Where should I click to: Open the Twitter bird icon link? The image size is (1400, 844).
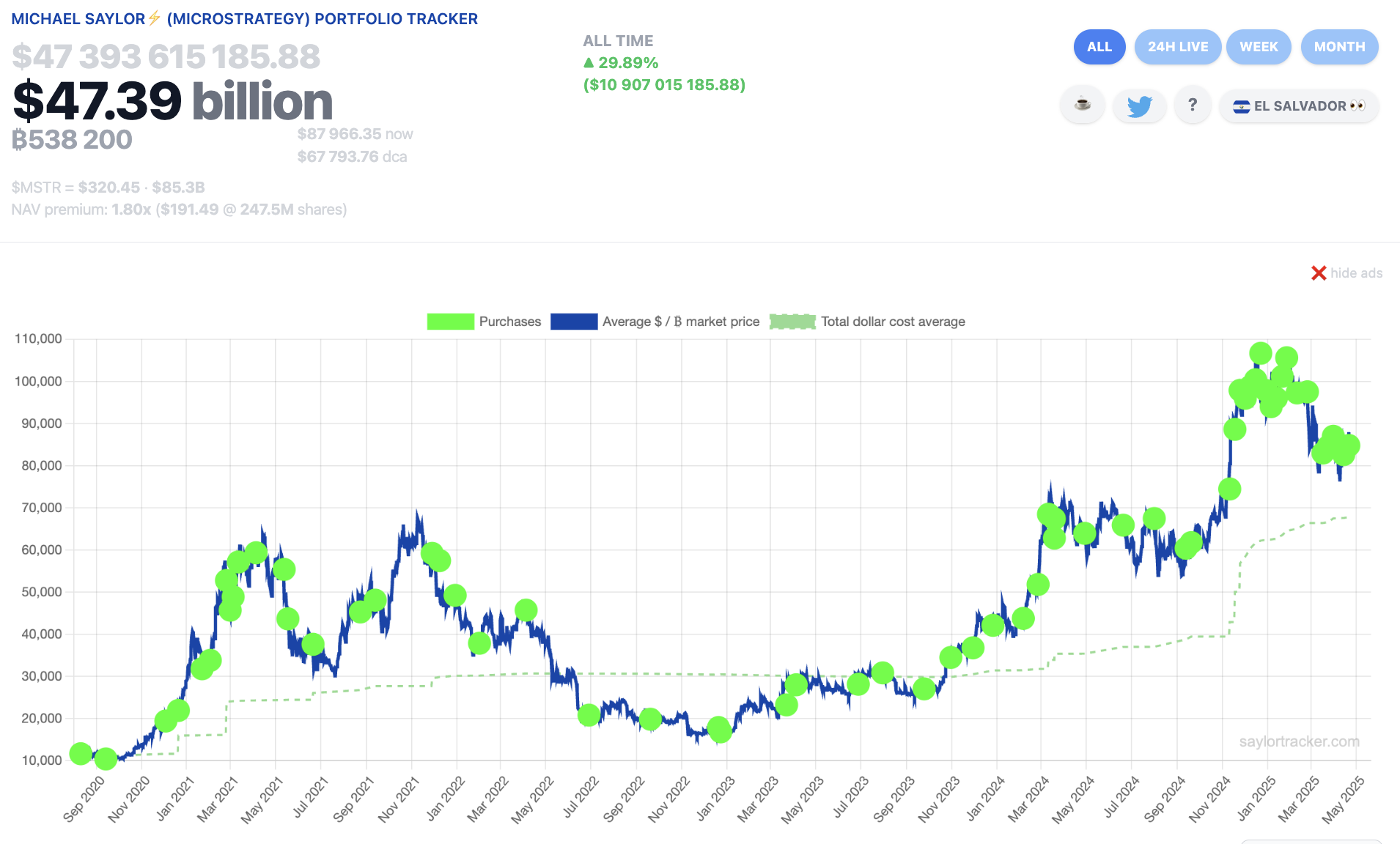[x=1139, y=105]
